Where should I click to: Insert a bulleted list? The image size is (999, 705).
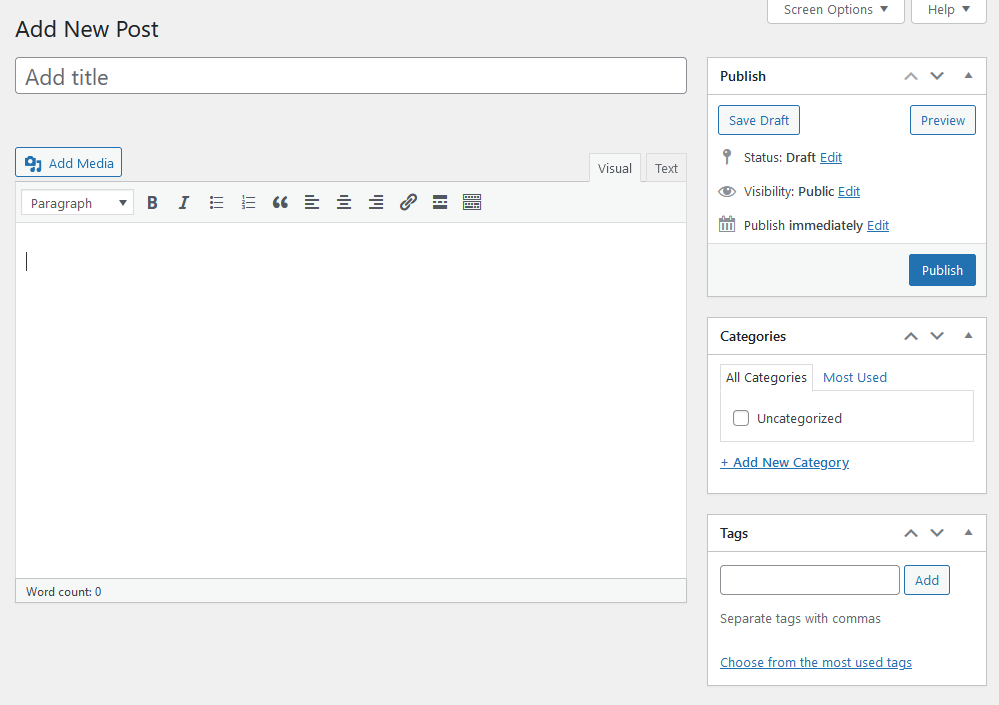pos(216,203)
